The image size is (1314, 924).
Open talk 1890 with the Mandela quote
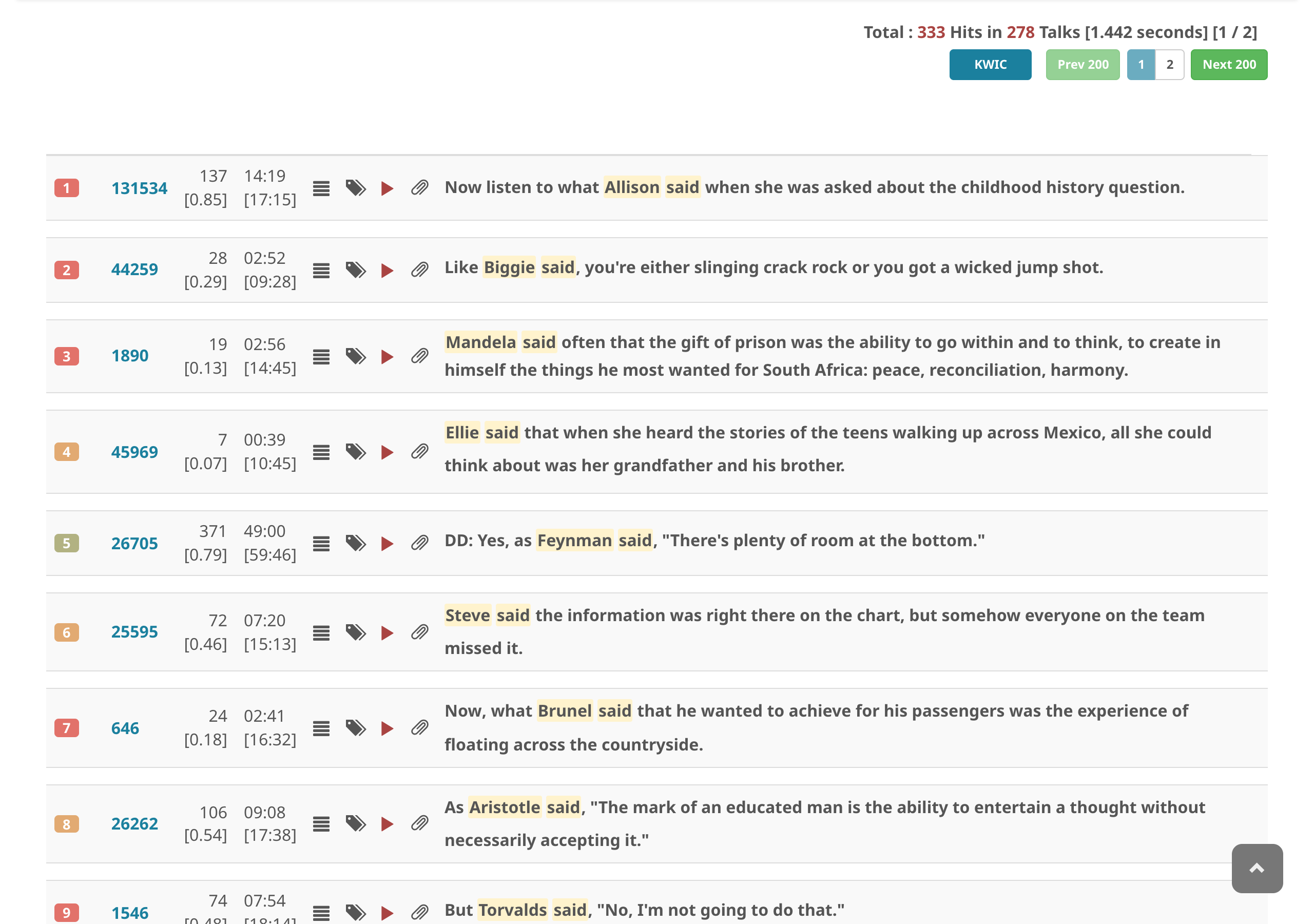[x=130, y=355]
